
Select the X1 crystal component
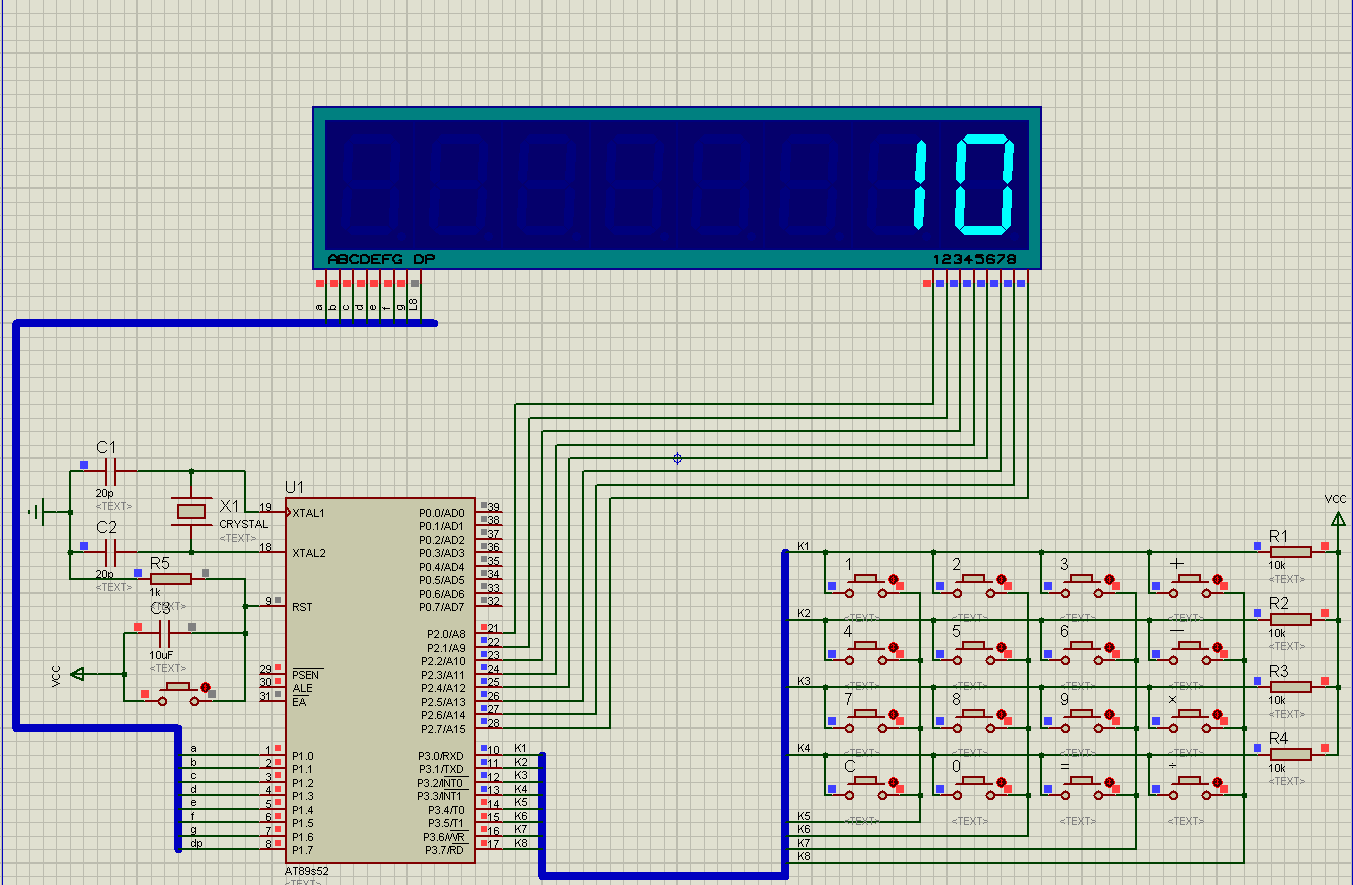191,511
